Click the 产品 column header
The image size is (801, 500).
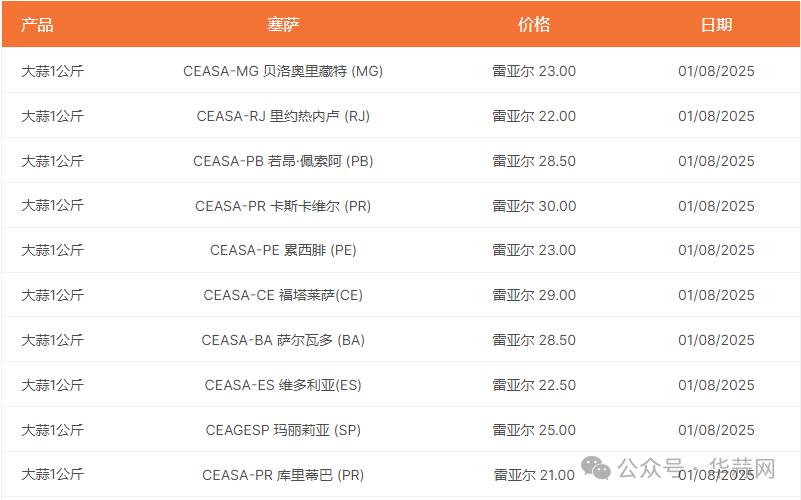coord(37,25)
